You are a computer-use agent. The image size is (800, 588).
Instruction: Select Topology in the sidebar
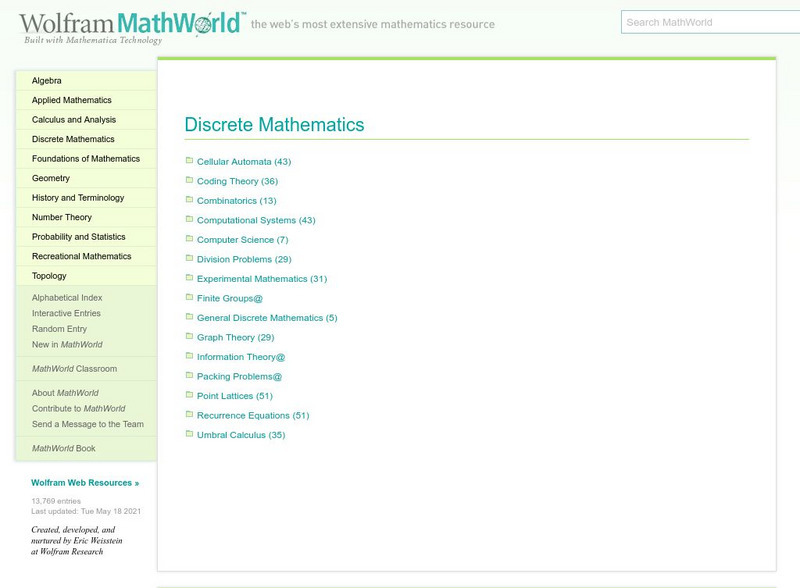click(86, 276)
